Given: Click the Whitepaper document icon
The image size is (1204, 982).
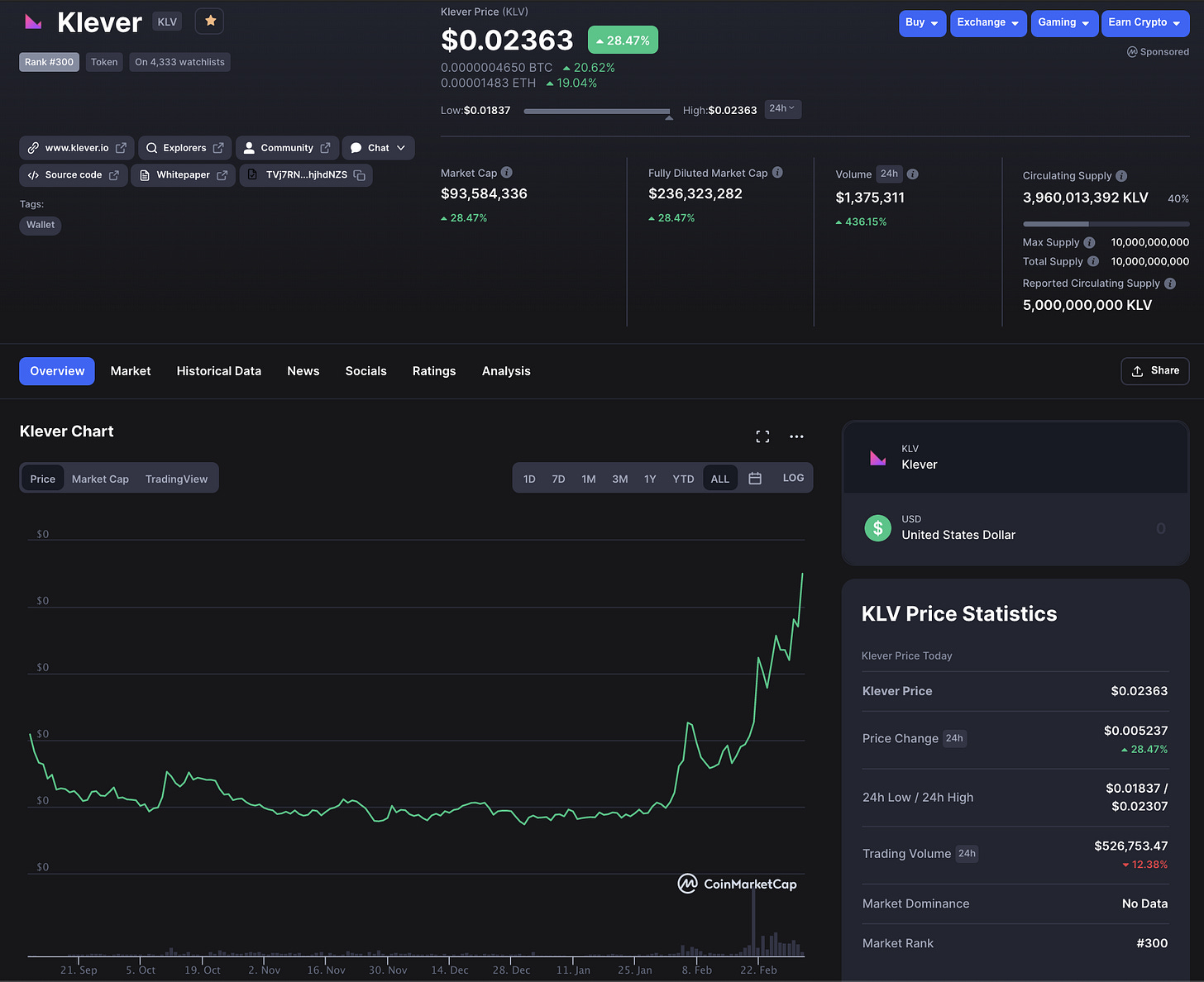Looking at the screenshot, I should (x=145, y=175).
